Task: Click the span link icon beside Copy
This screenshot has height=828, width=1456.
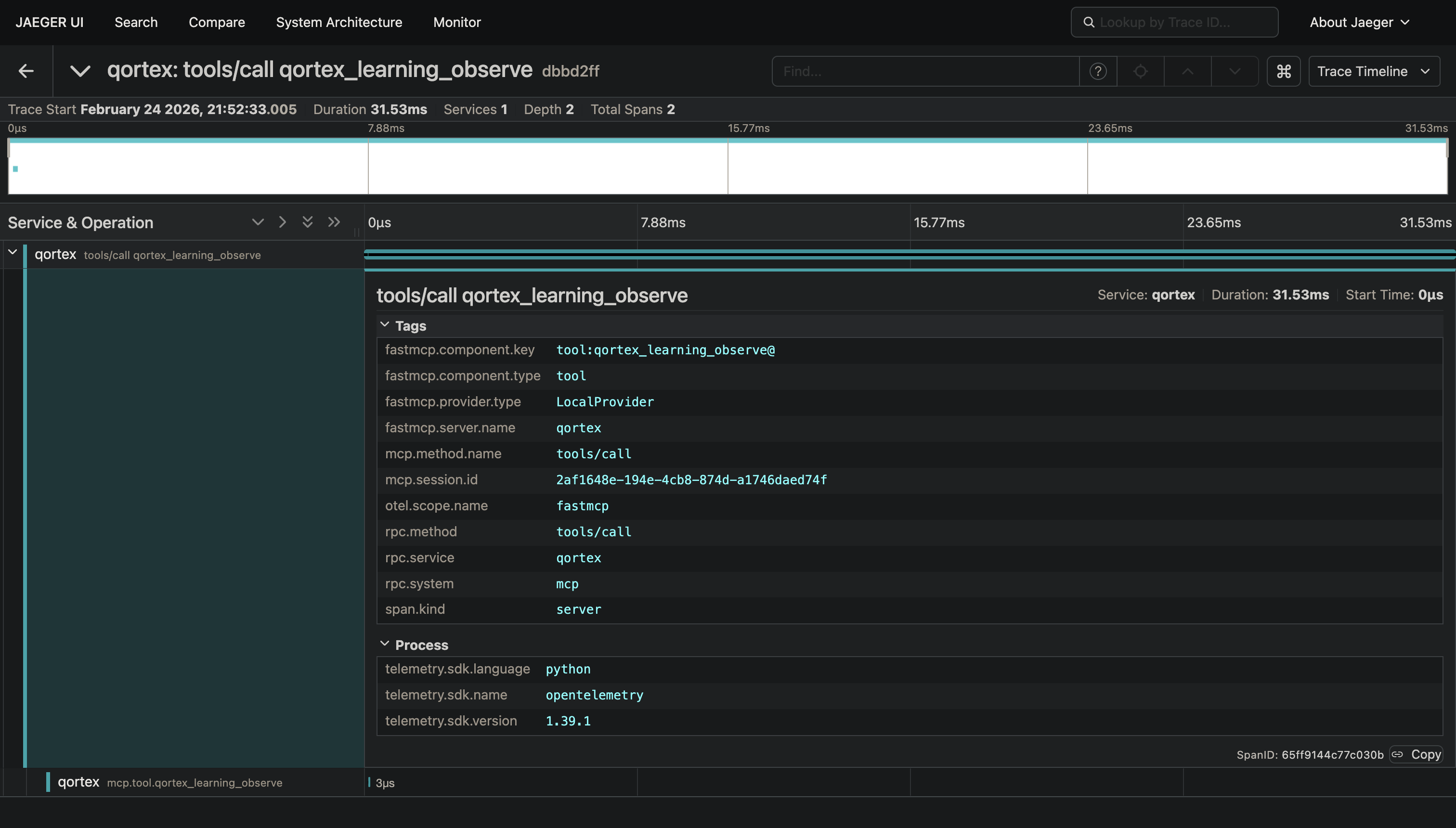Action: click(1397, 755)
